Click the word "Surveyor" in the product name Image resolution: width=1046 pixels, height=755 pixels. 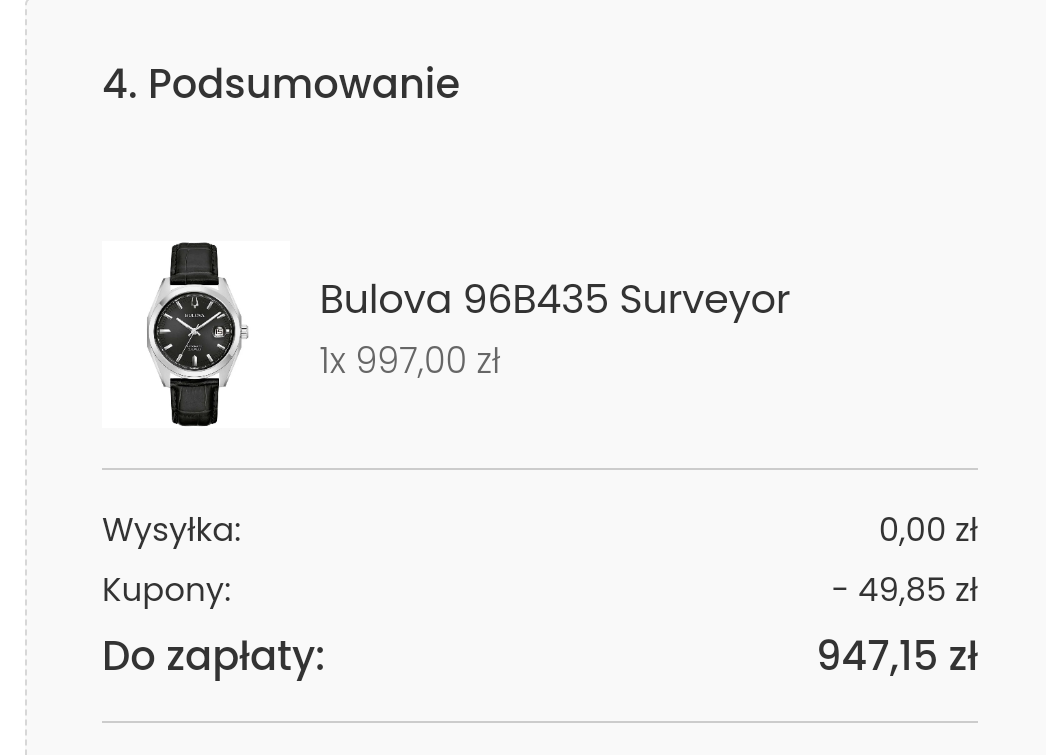(704, 300)
